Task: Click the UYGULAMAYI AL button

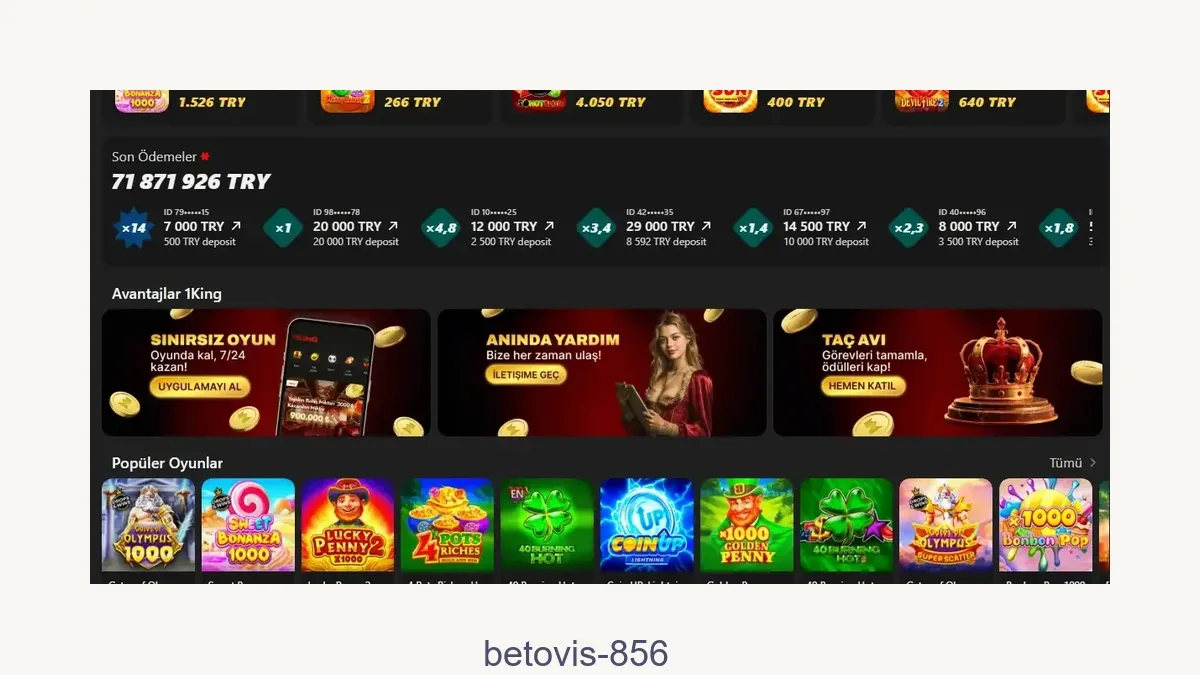Action: (199, 387)
